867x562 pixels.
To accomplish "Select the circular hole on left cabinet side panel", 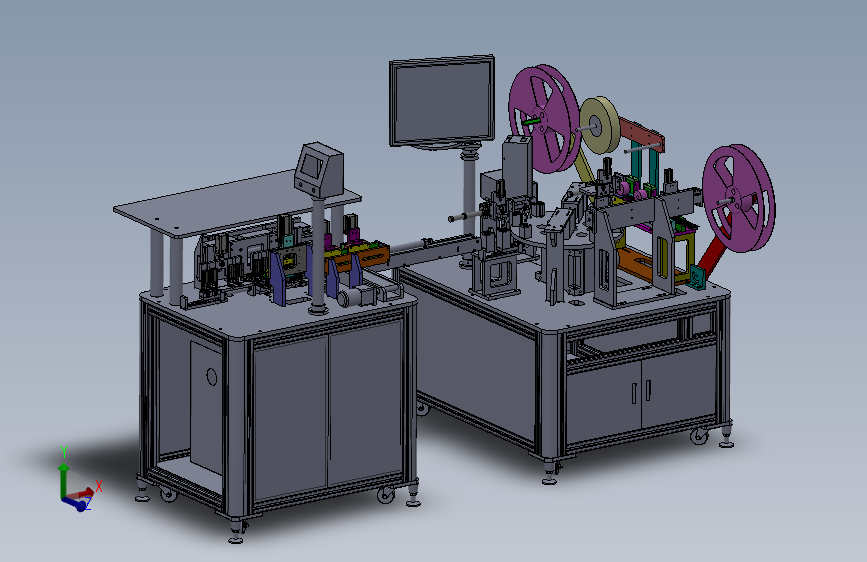I will pos(212,377).
